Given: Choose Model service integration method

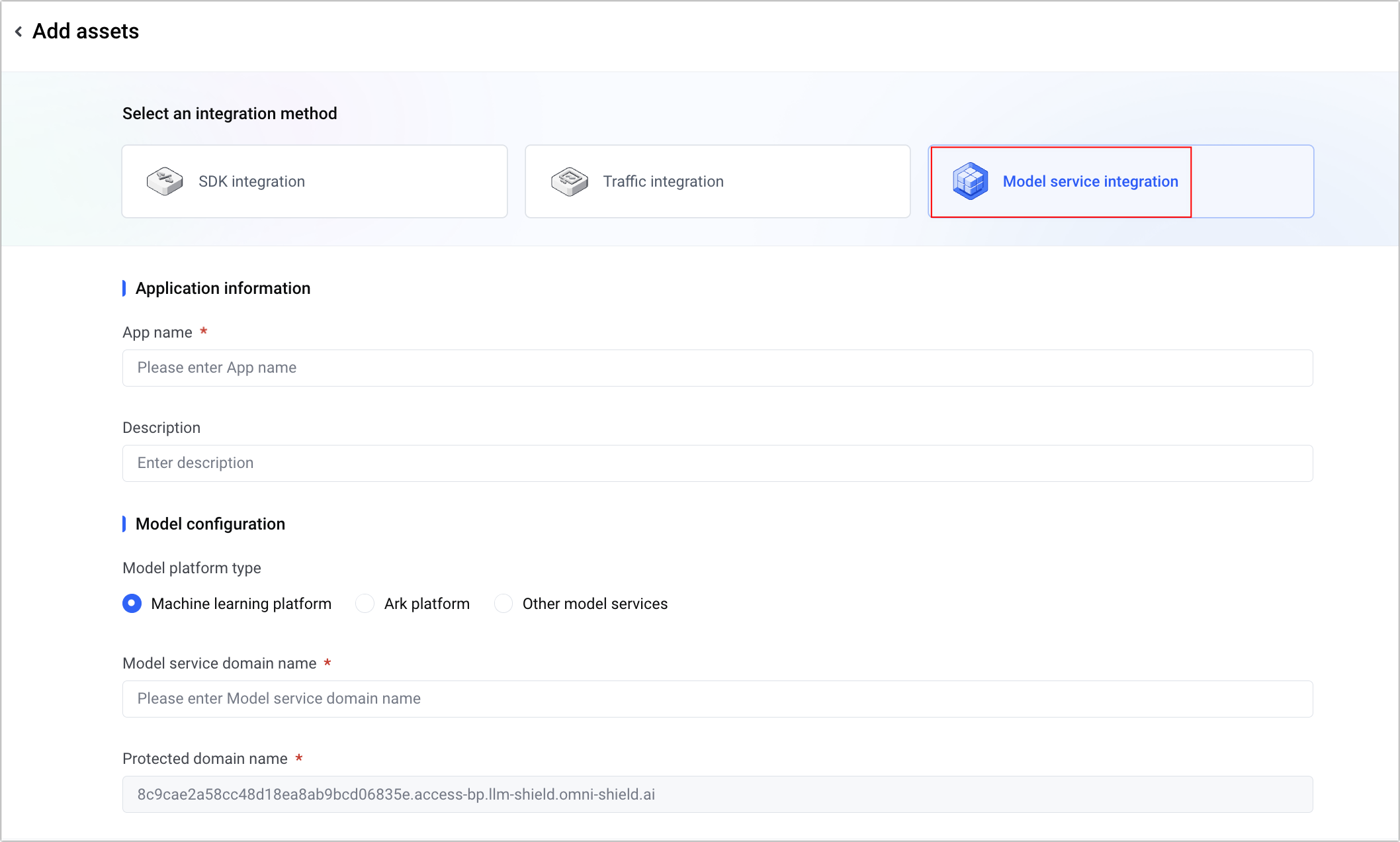Looking at the screenshot, I should [1090, 181].
